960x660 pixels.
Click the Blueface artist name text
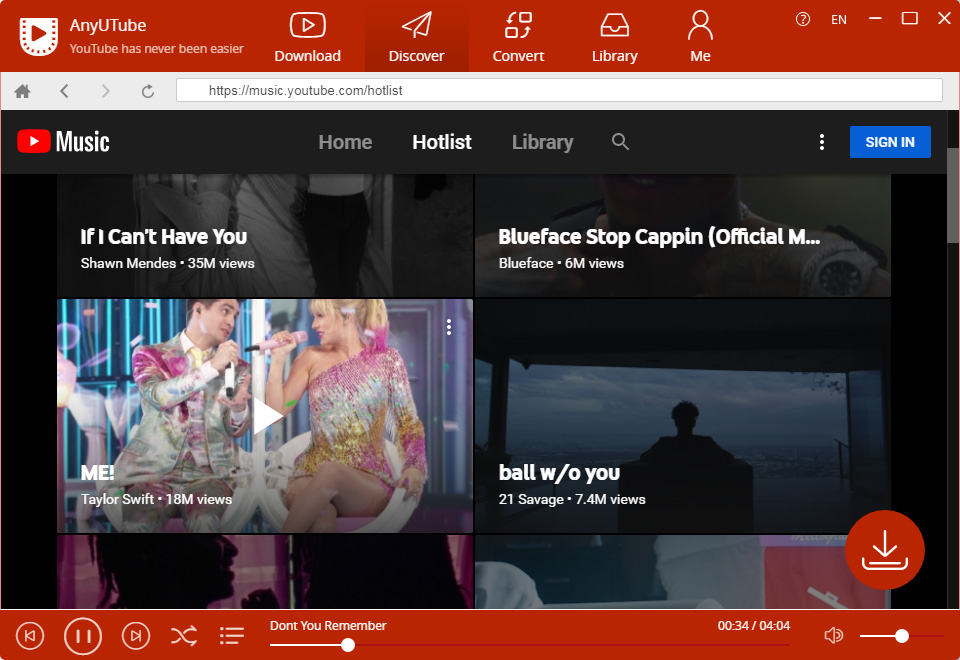(x=526, y=263)
